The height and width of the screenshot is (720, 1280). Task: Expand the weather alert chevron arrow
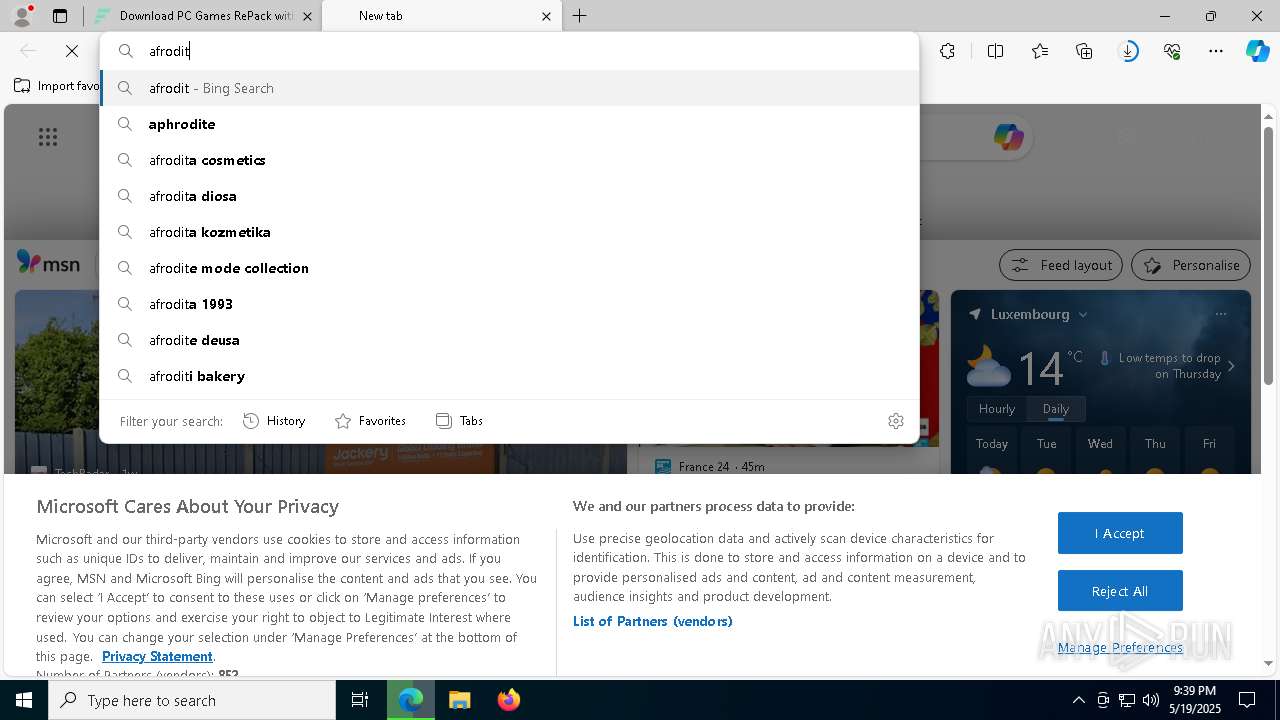(1231, 366)
